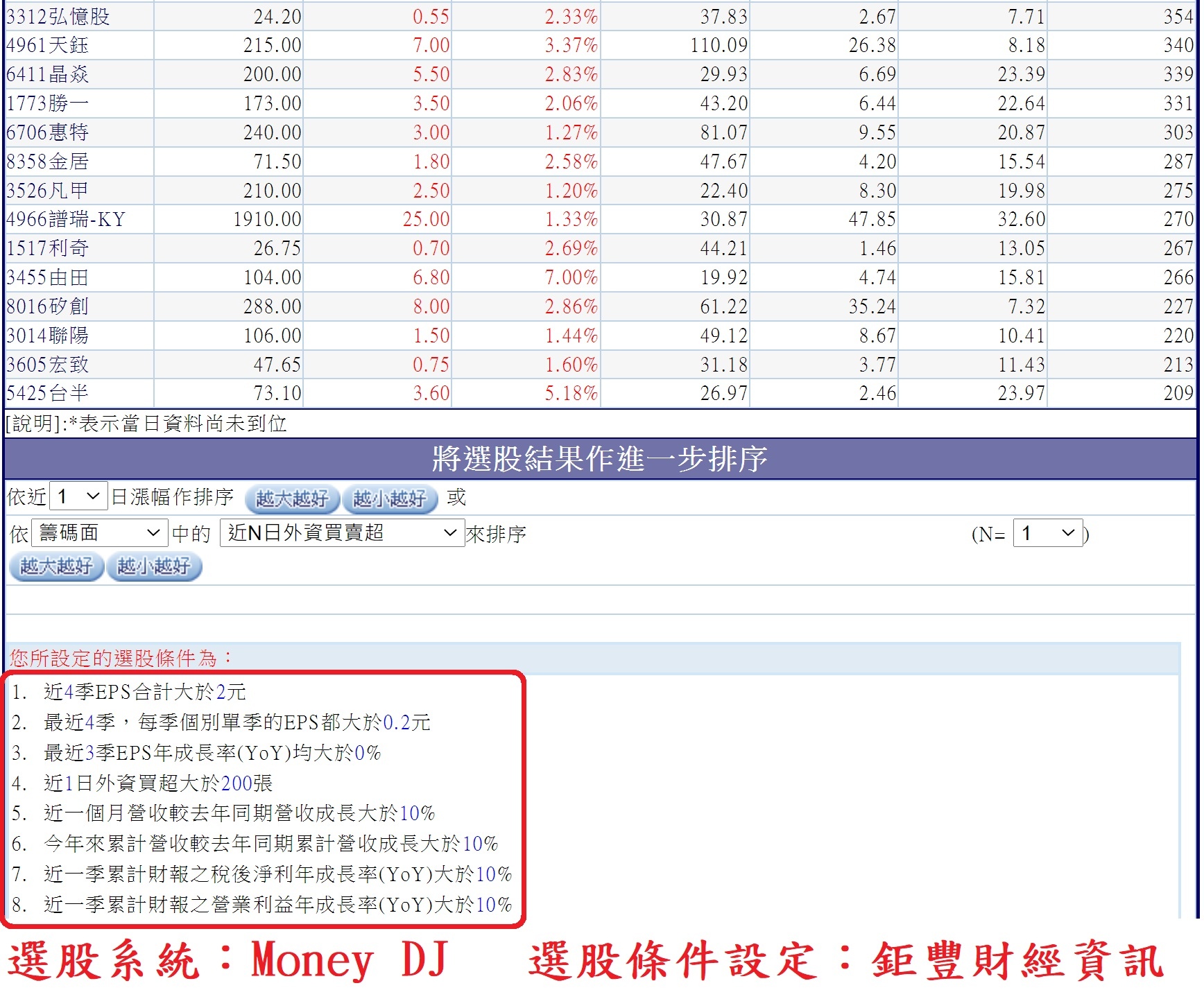Select value 354 in 弘憶股 row

click(x=1178, y=17)
